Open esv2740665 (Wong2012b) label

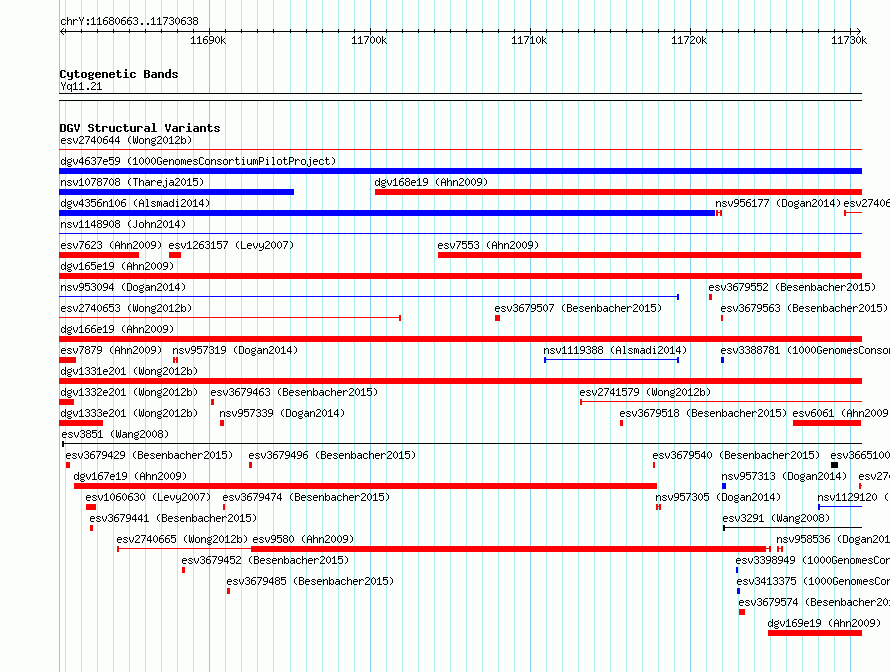pos(182,539)
